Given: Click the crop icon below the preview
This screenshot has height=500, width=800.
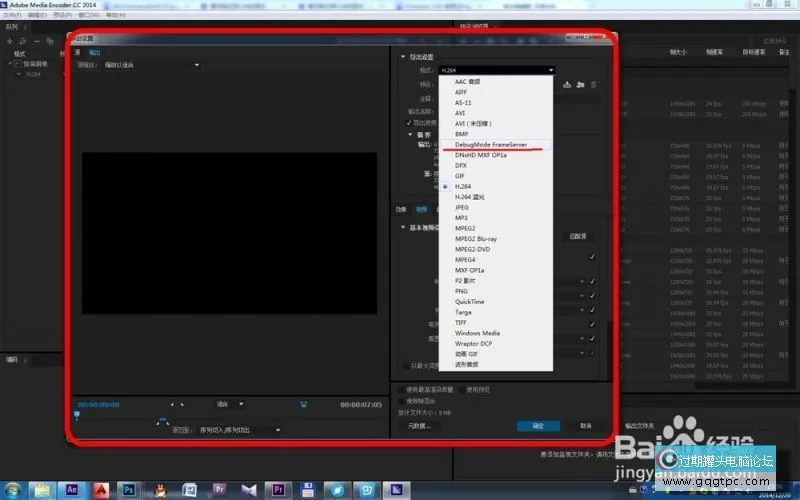Looking at the screenshot, I should click(303, 405).
